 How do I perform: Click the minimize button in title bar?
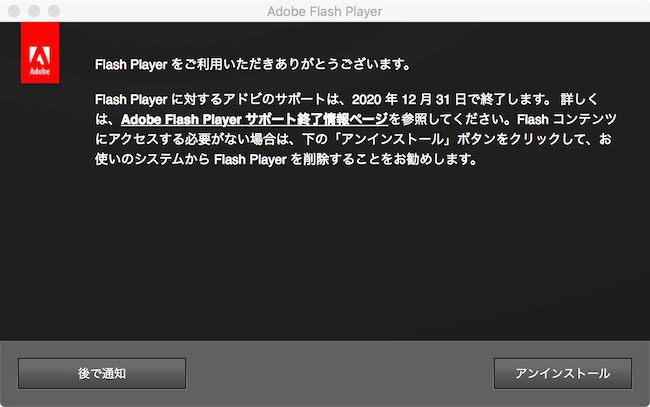(34, 11)
